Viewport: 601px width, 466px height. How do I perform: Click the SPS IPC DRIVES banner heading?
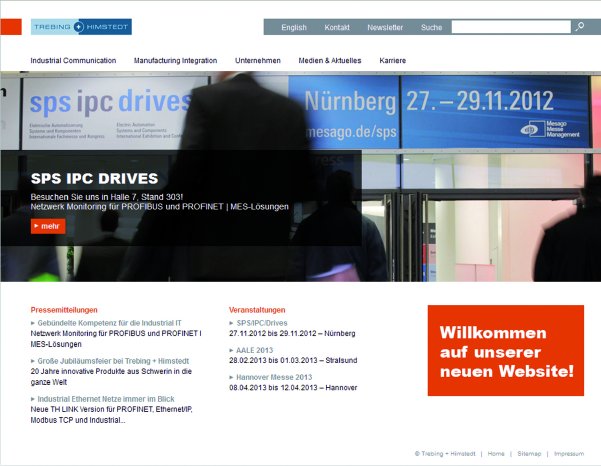[94, 179]
